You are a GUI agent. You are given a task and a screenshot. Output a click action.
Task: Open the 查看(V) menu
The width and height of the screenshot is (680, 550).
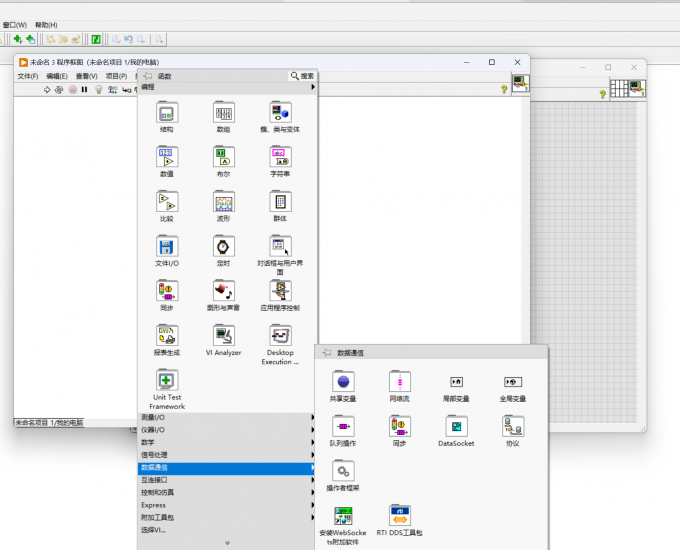87,76
